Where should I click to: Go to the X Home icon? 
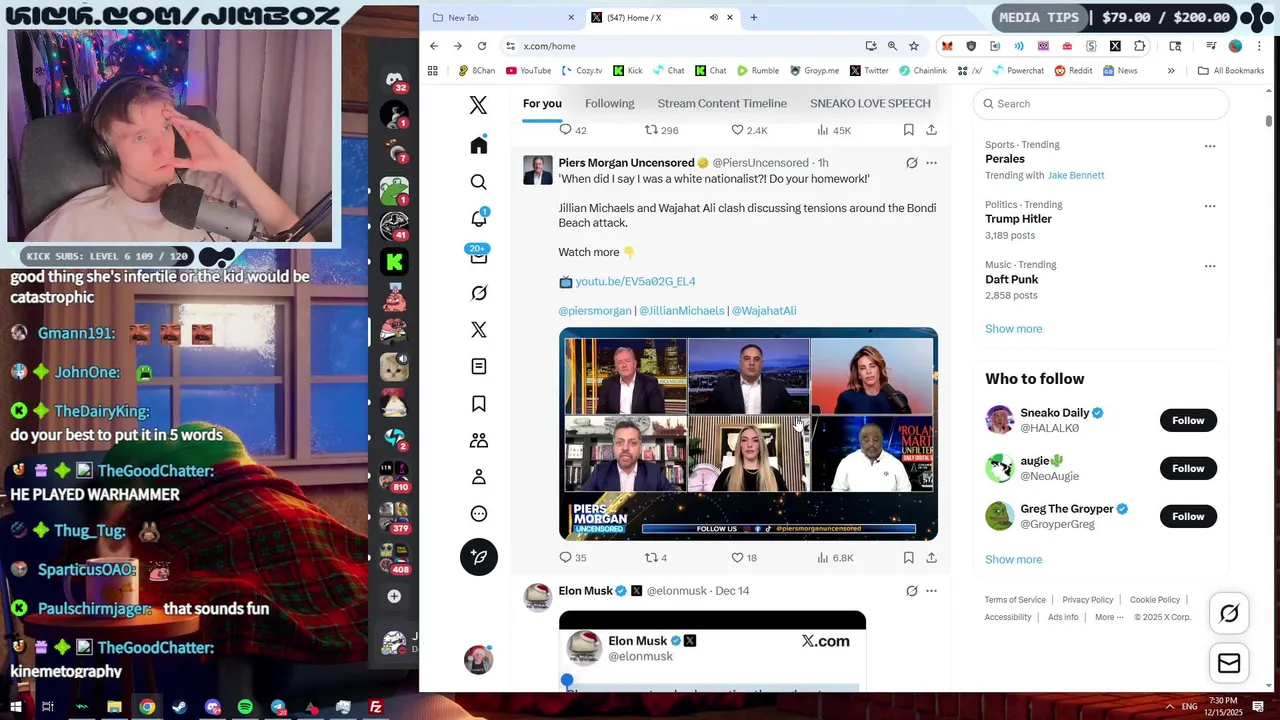click(478, 145)
